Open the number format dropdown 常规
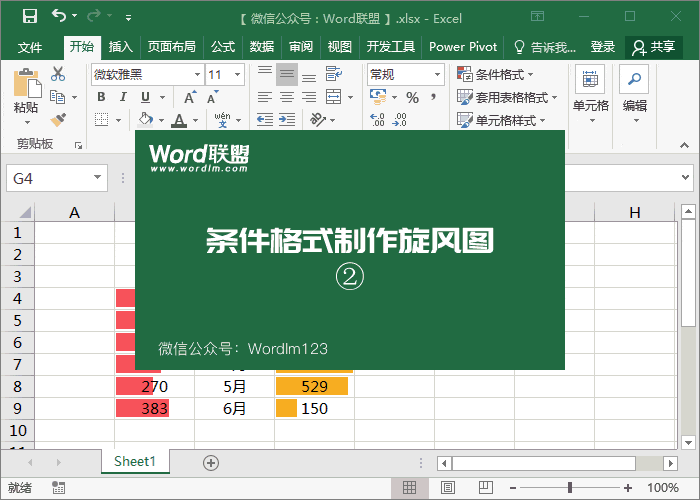 pos(438,75)
